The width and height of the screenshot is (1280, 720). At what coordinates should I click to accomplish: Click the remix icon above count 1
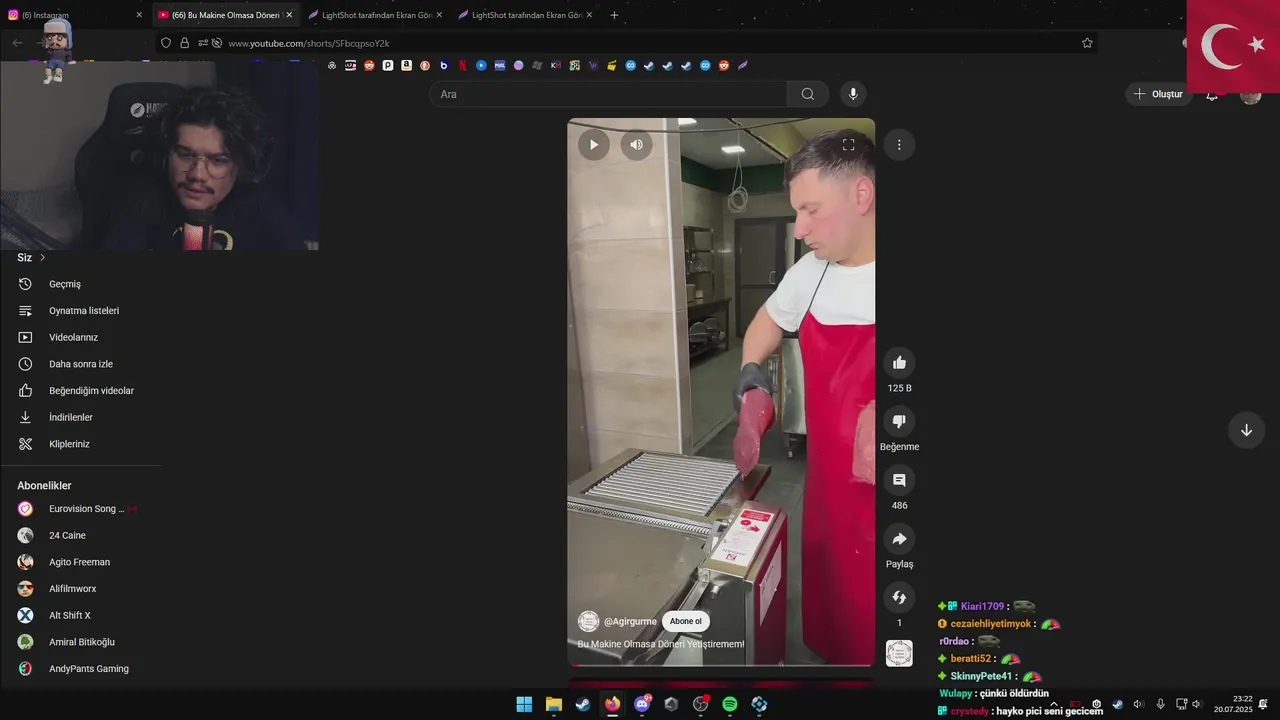coord(899,598)
